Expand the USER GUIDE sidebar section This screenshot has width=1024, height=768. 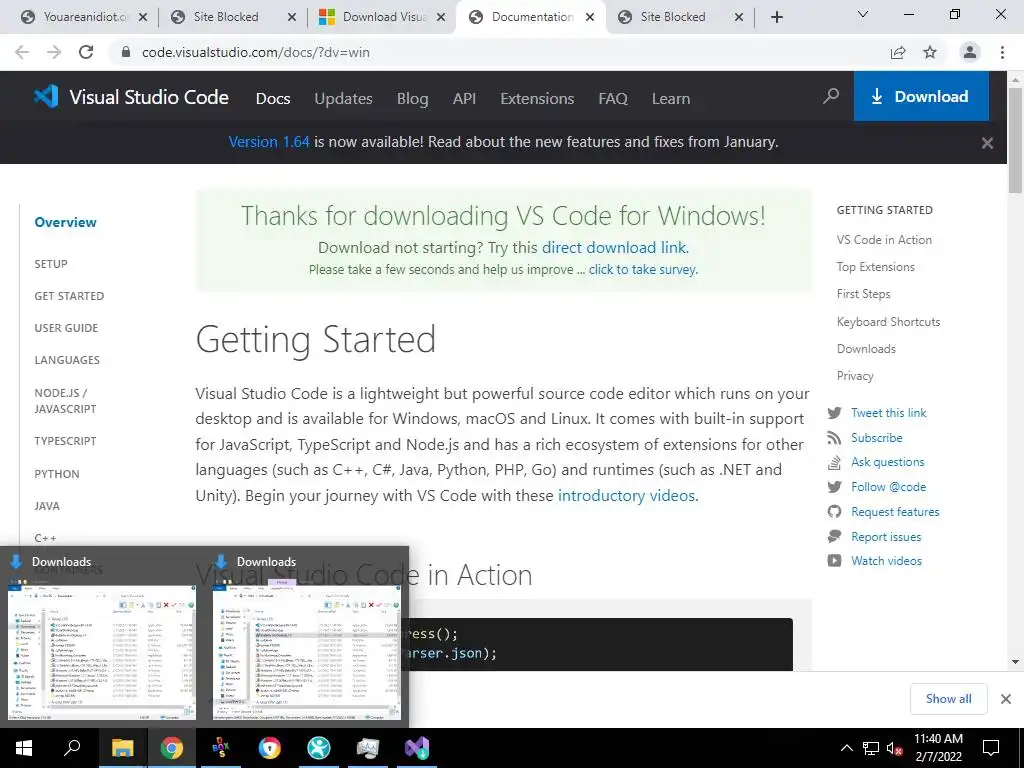(66, 328)
